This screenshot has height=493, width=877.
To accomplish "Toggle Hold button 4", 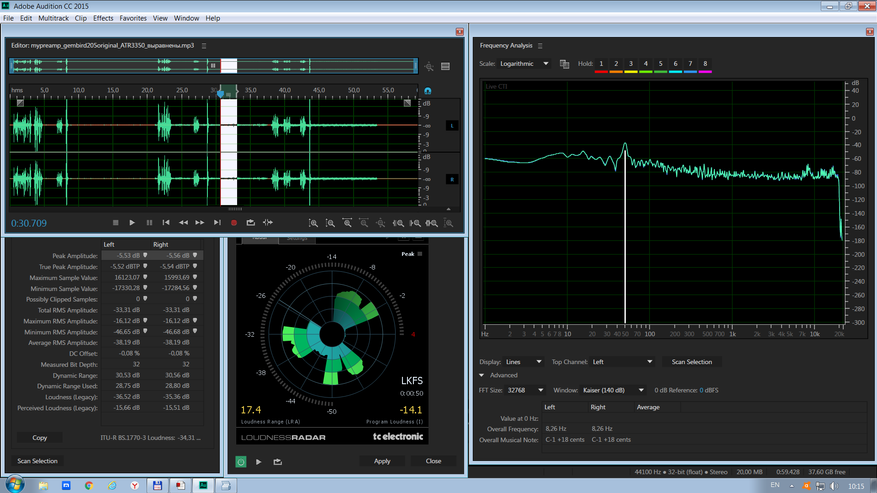I will (x=645, y=64).
